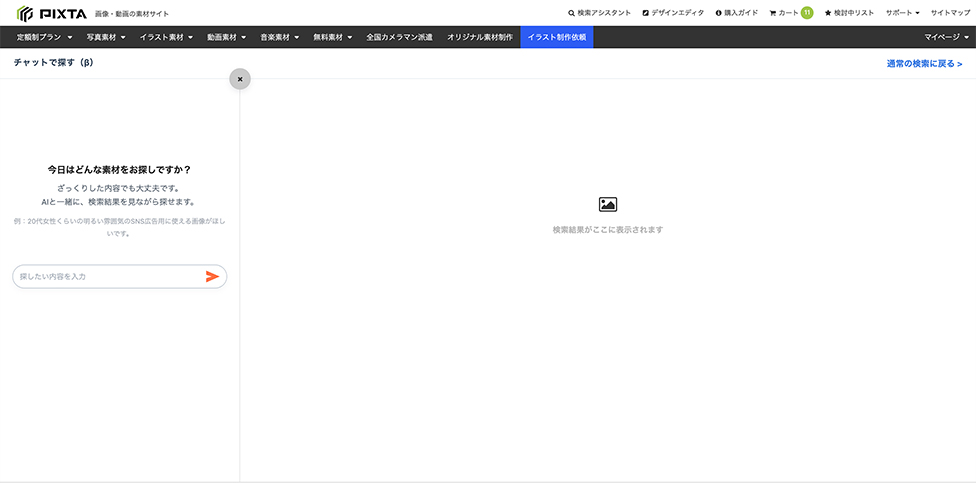Click the image placeholder icon
This screenshot has height=483, width=976.
pos(608,204)
